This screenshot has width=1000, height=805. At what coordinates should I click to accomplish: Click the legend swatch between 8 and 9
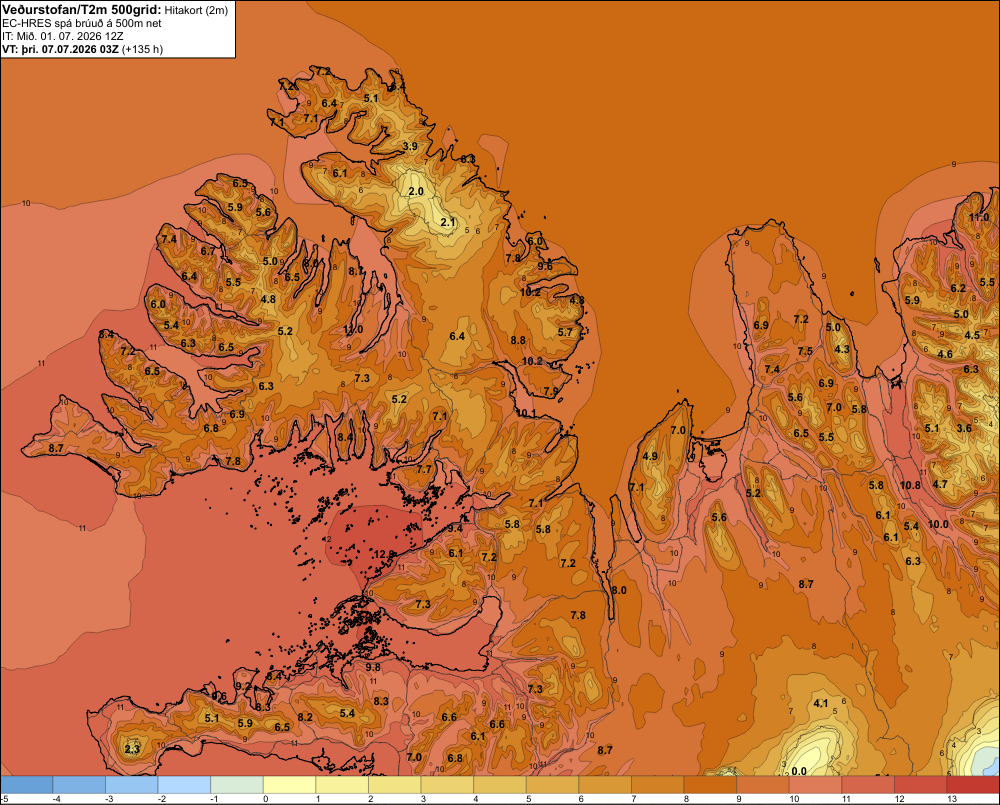[710, 784]
